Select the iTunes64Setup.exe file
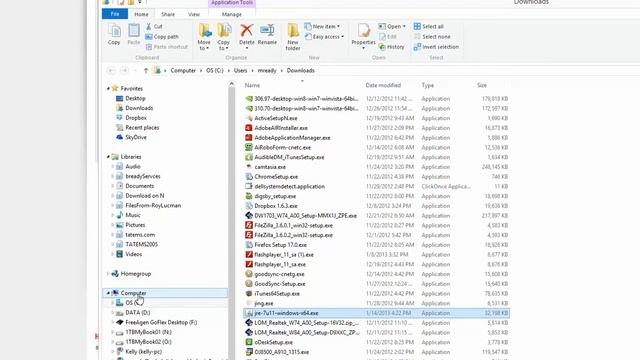The width and height of the screenshot is (640, 360). (x=277, y=293)
